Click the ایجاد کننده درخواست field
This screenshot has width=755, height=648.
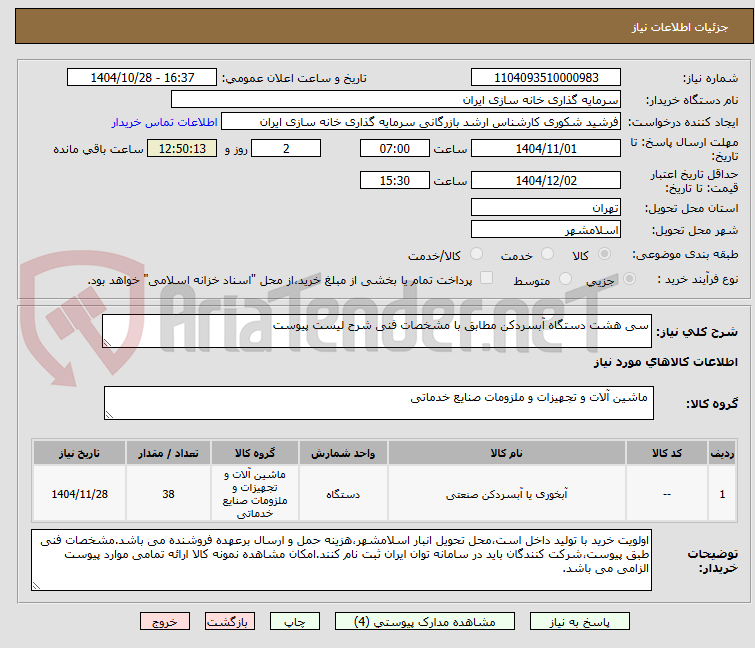[x=421, y=121]
